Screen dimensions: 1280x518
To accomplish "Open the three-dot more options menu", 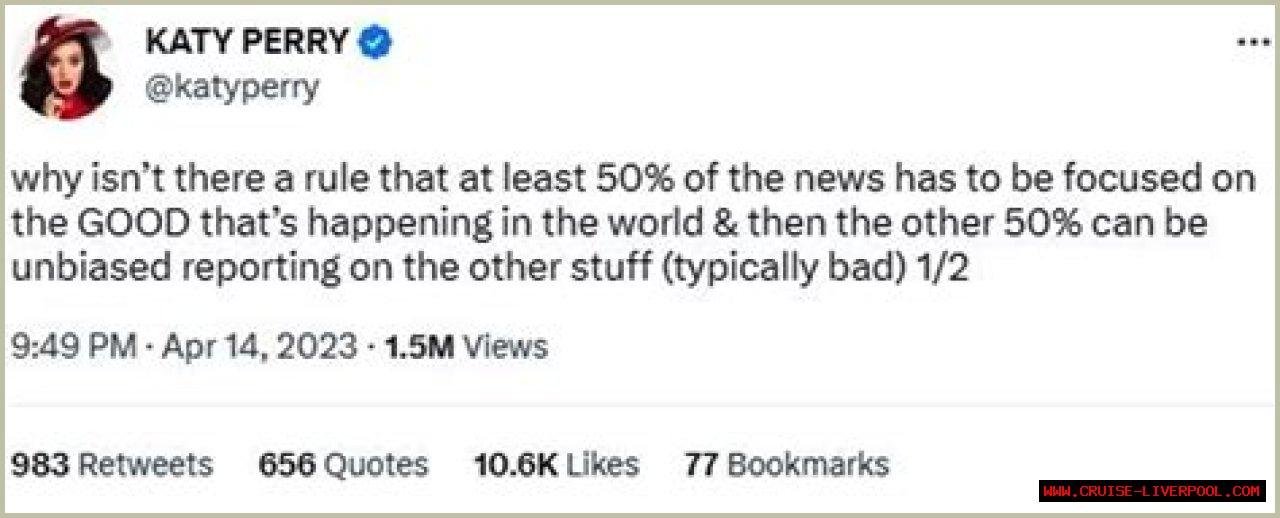I will pyautogui.click(x=1253, y=43).
